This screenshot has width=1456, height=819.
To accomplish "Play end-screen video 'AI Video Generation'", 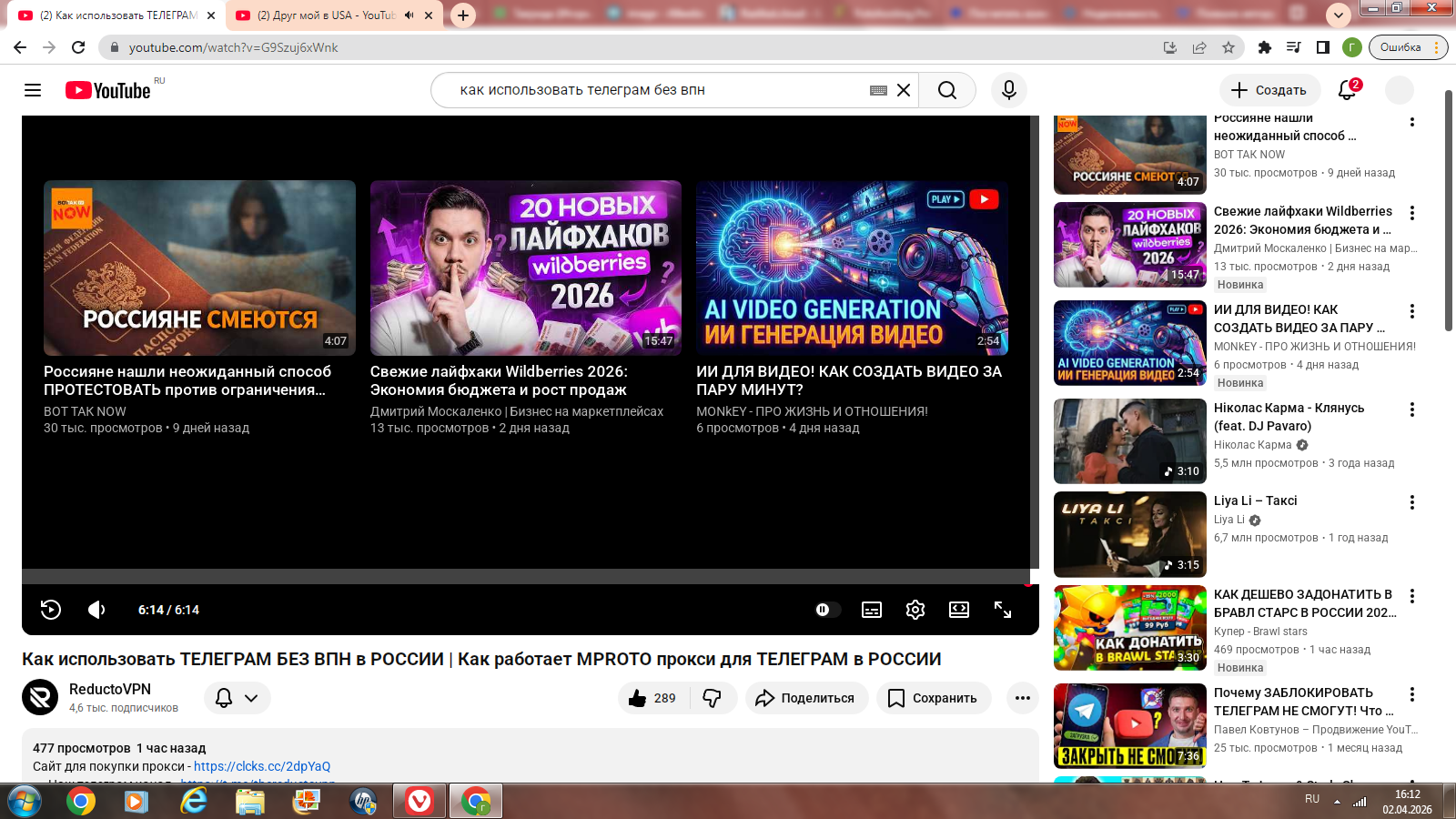I will pos(852,268).
